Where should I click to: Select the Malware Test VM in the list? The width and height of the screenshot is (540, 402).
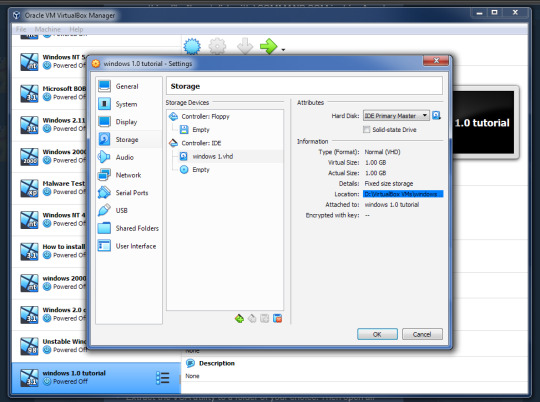(x=50, y=187)
